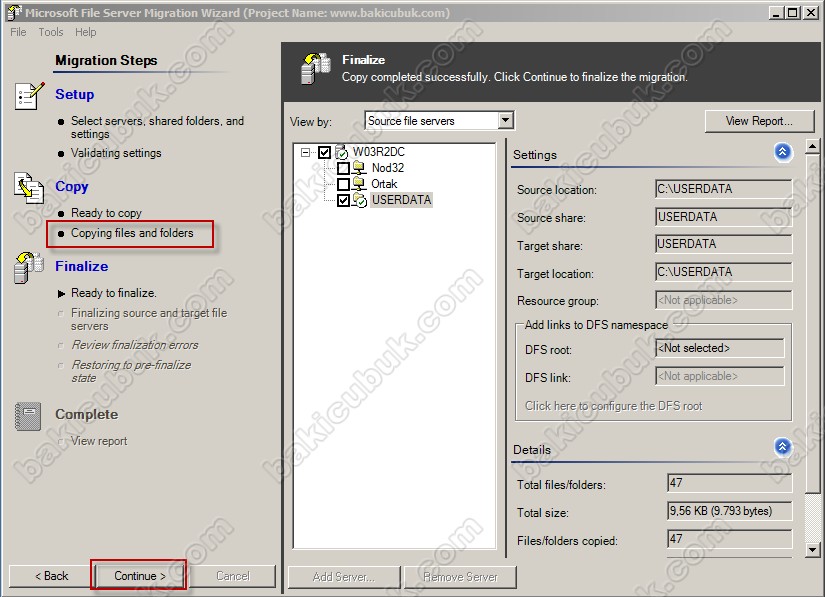Click the Total files/folders value field

tap(729, 483)
